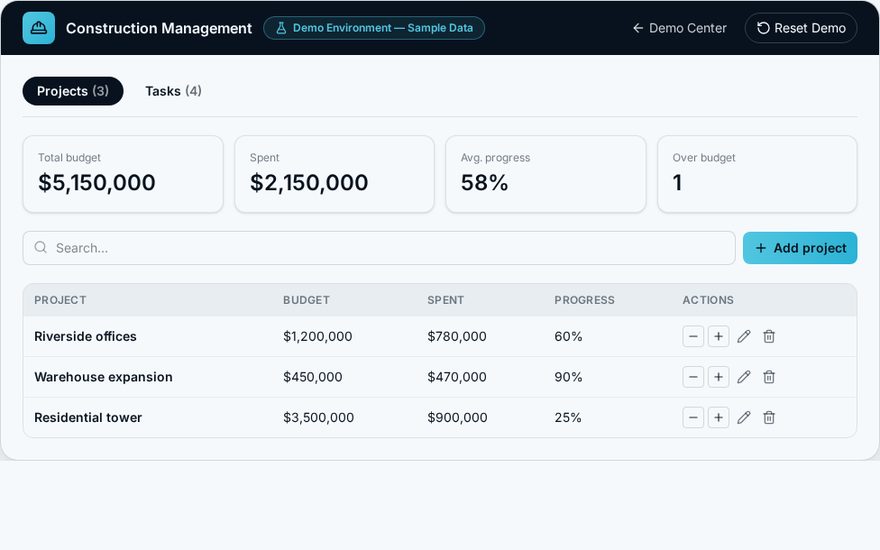The width and height of the screenshot is (880, 550).
Task: Click the 25% progress value
Action: click(568, 418)
